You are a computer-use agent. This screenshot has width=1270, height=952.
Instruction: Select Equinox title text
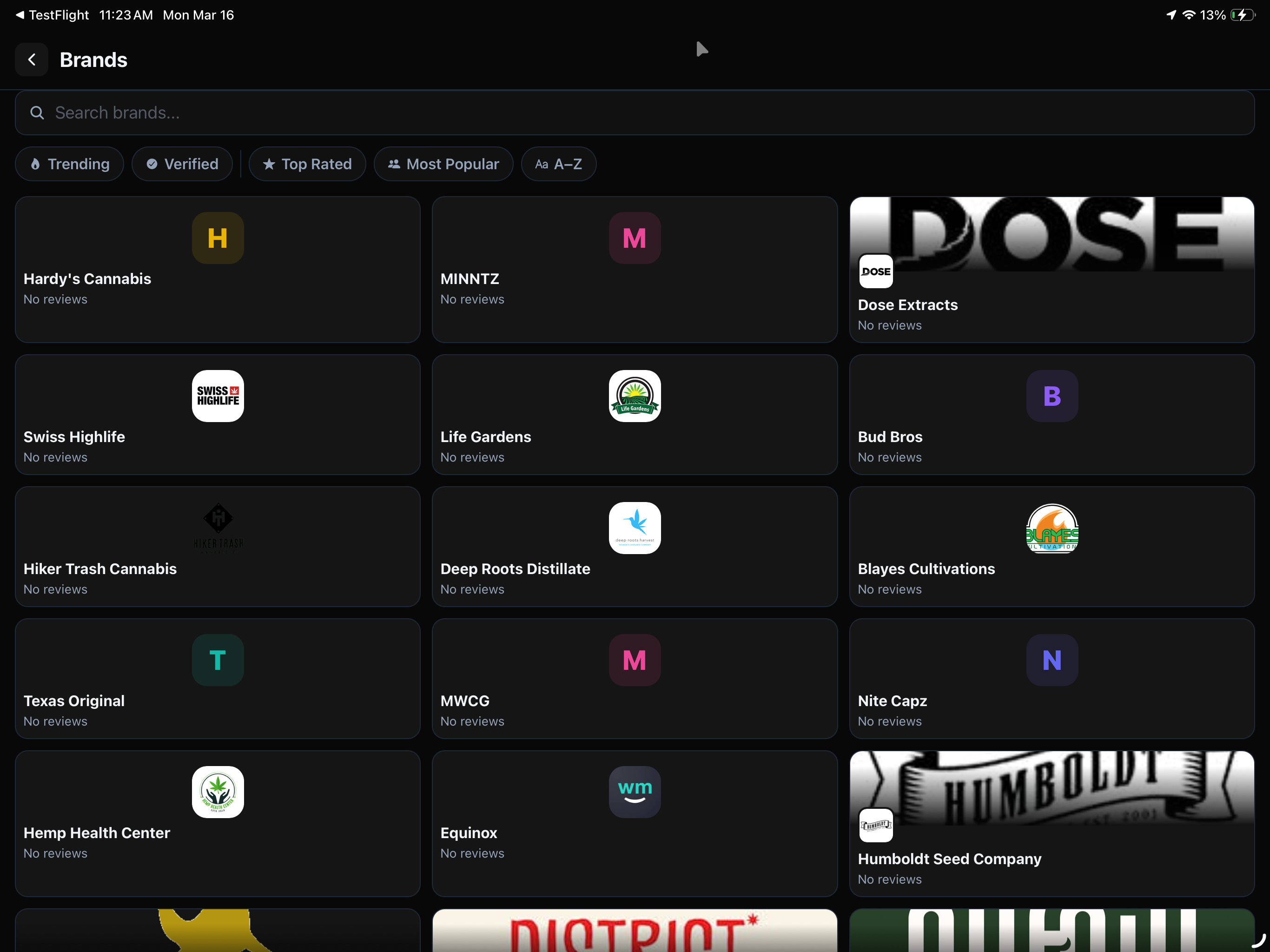(x=469, y=833)
